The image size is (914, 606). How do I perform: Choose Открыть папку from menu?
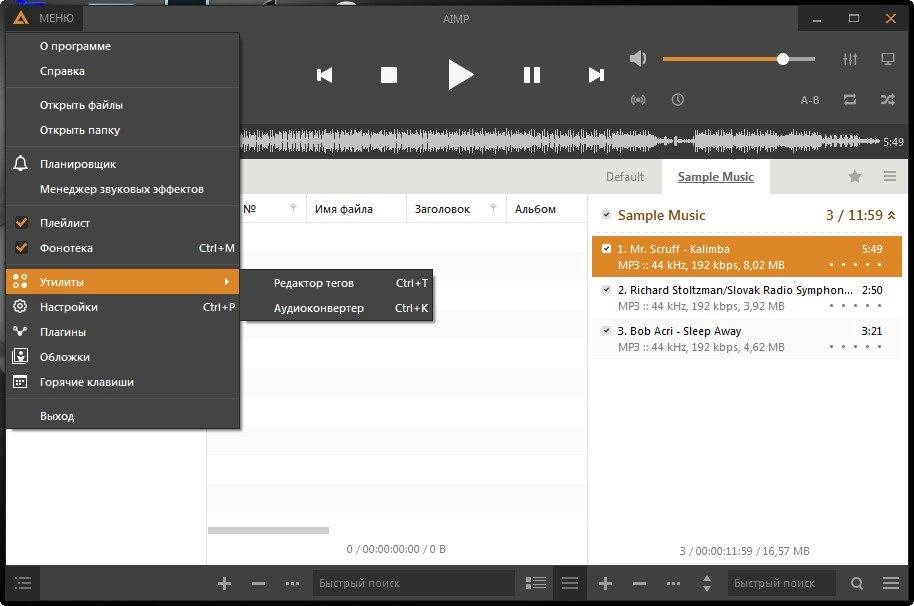122,130
